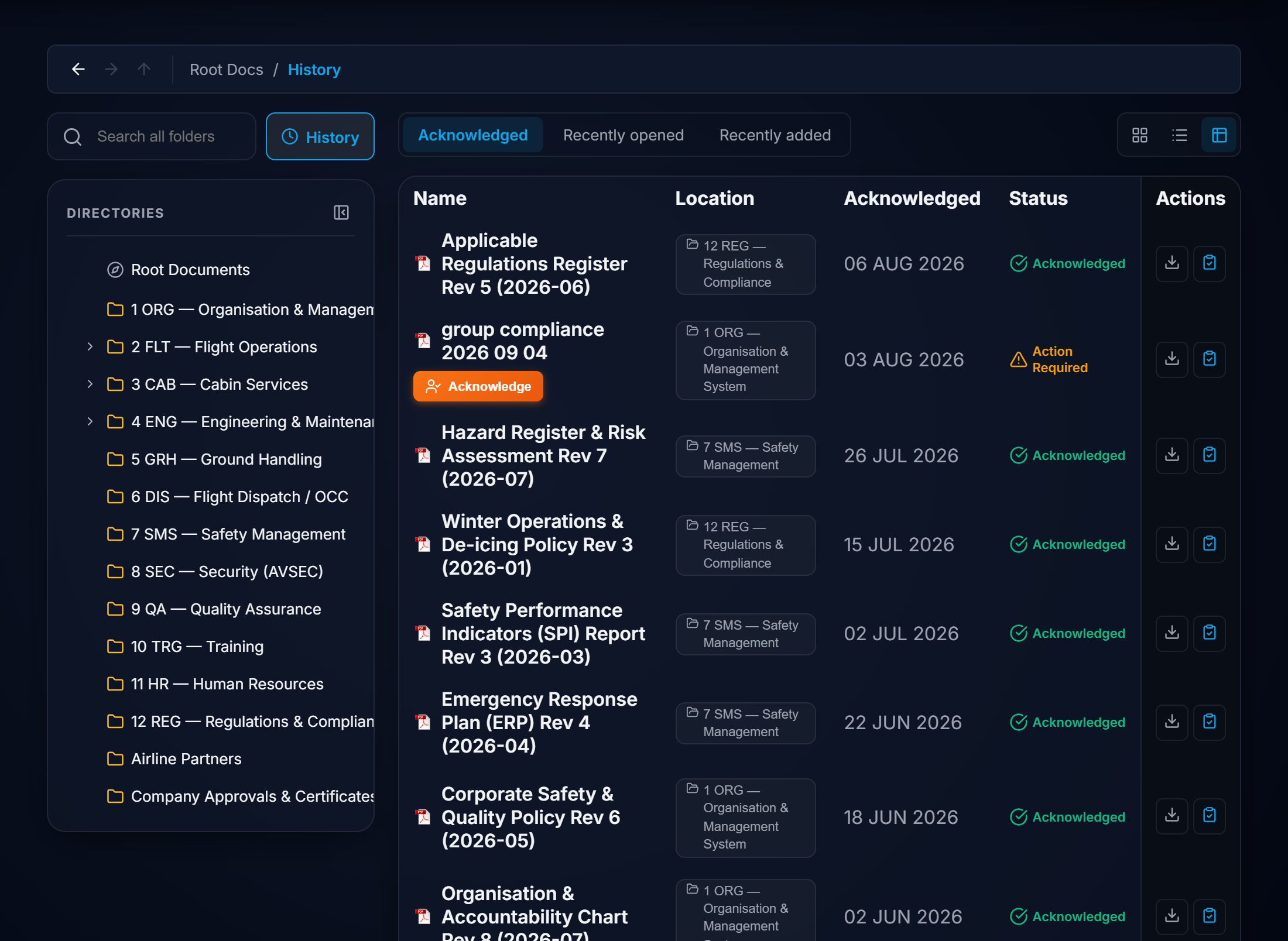The height and width of the screenshot is (941, 1288).
Task: Switch to list view layout
Action: tap(1179, 135)
